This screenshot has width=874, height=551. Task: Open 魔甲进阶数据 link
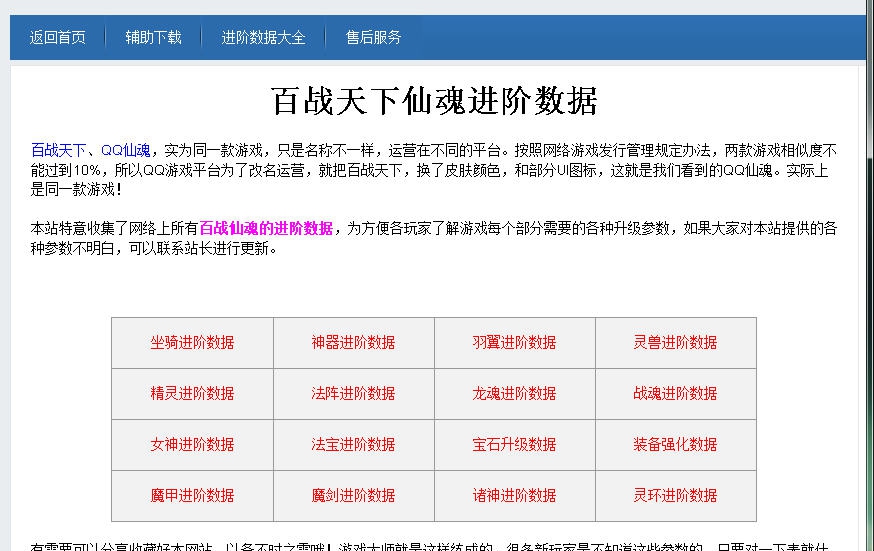click(x=192, y=496)
